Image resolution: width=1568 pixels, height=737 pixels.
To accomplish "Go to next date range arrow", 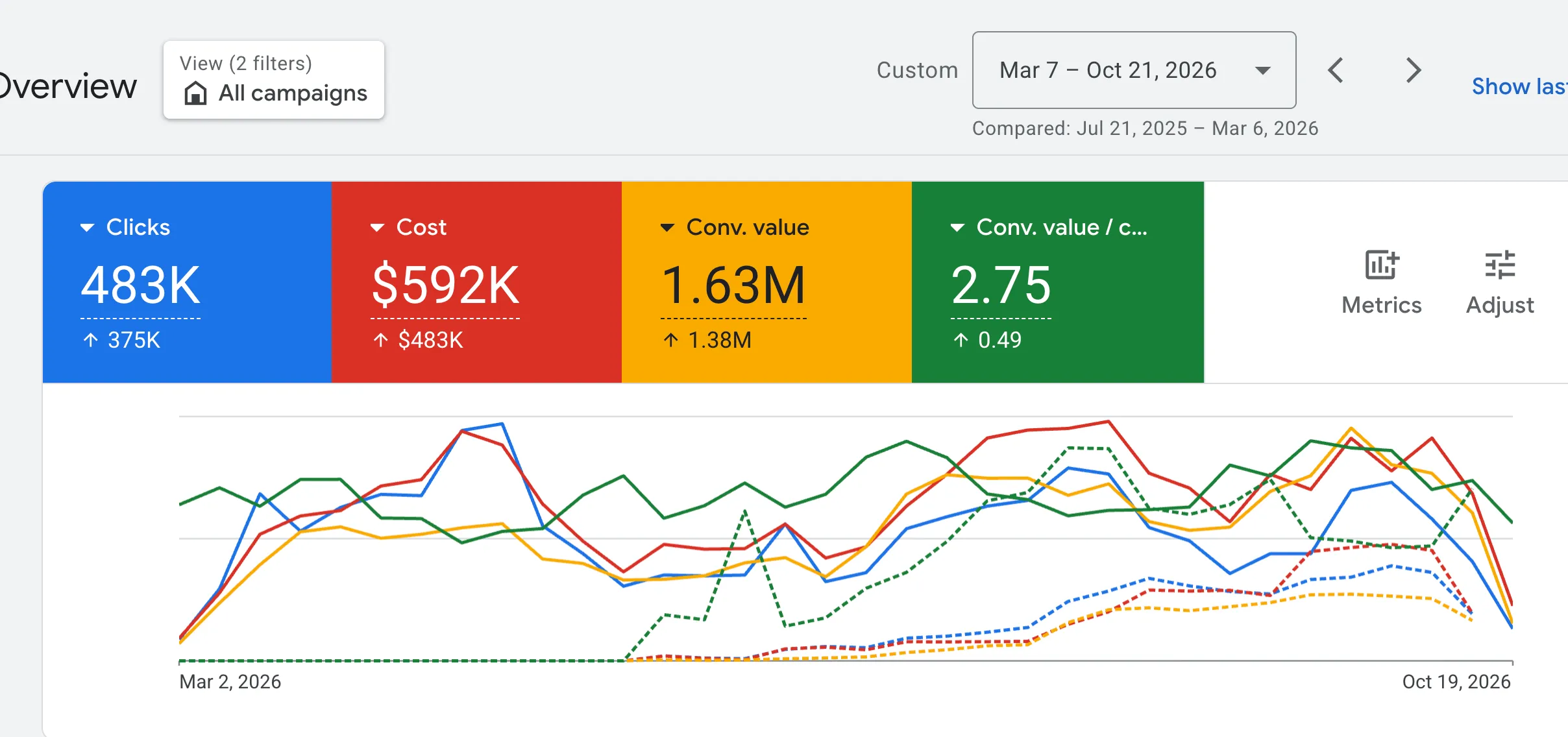I will coord(1414,70).
